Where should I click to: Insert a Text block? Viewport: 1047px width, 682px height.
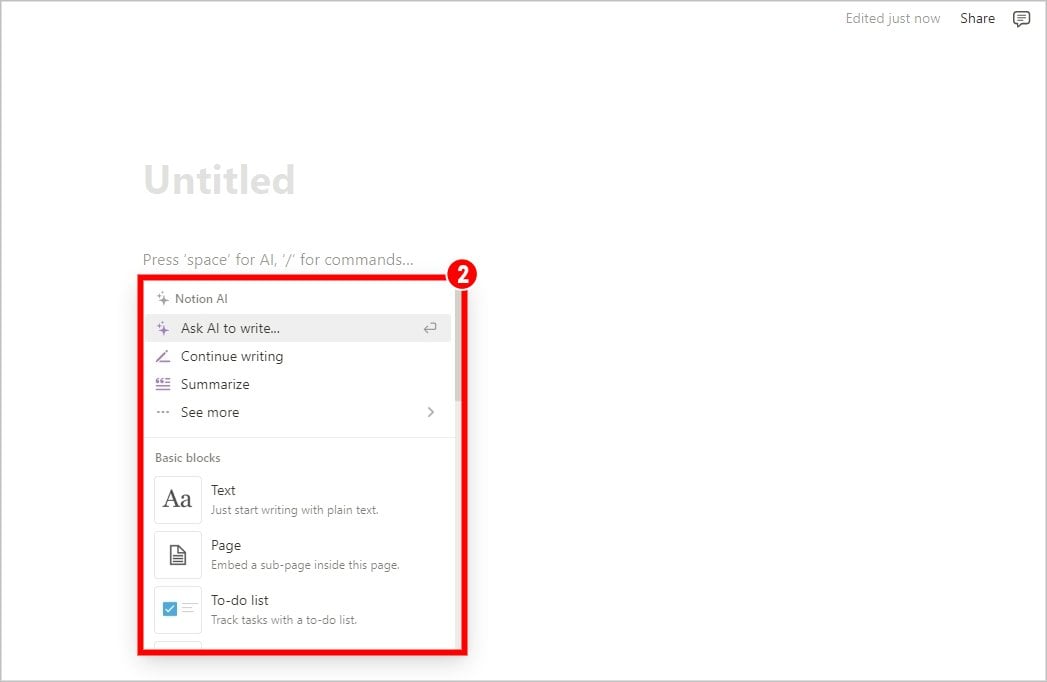298,500
